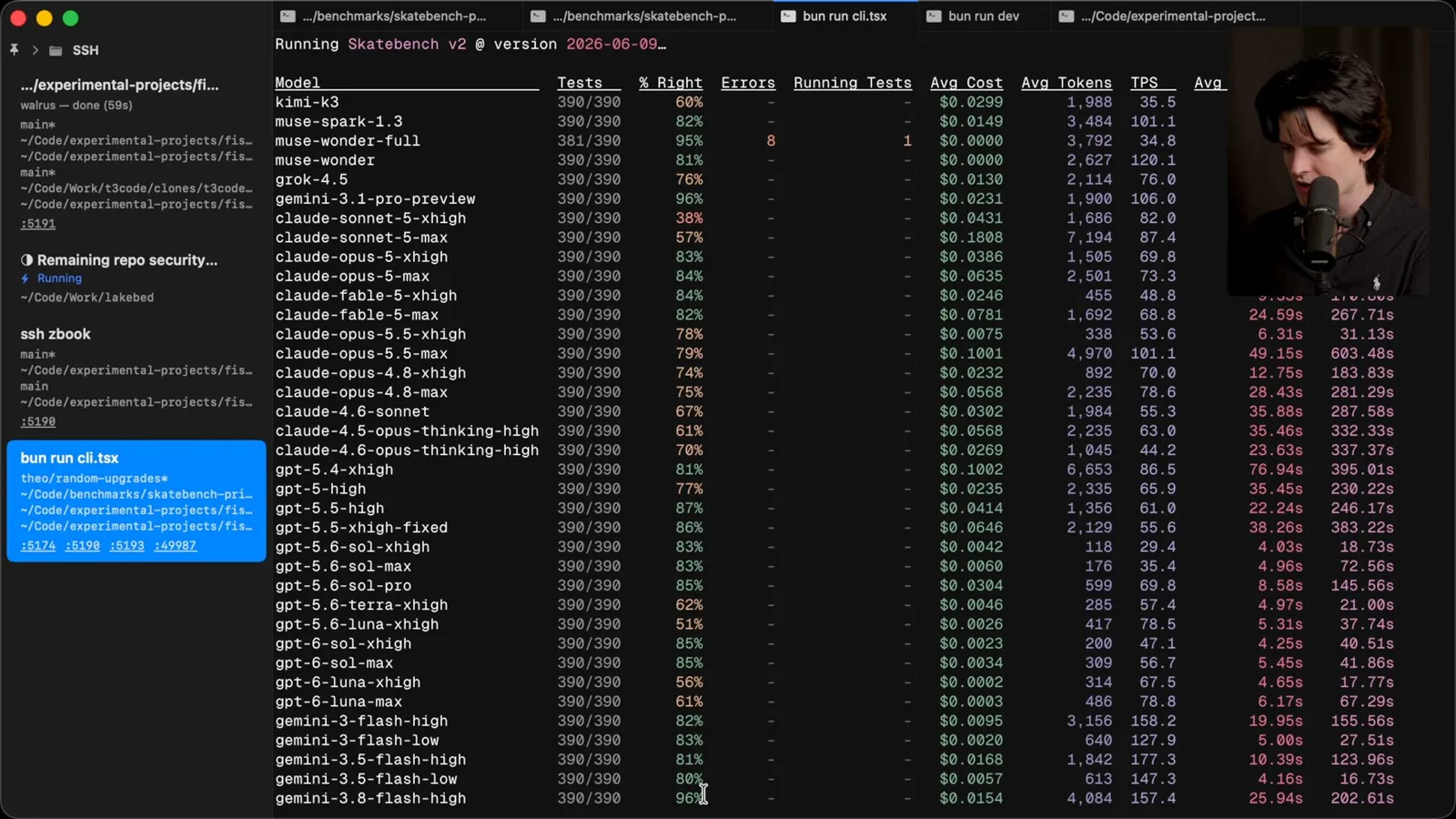Image resolution: width=1456 pixels, height=819 pixels.
Task: Click the lightning bolt Running icon
Action: (25, 278)
